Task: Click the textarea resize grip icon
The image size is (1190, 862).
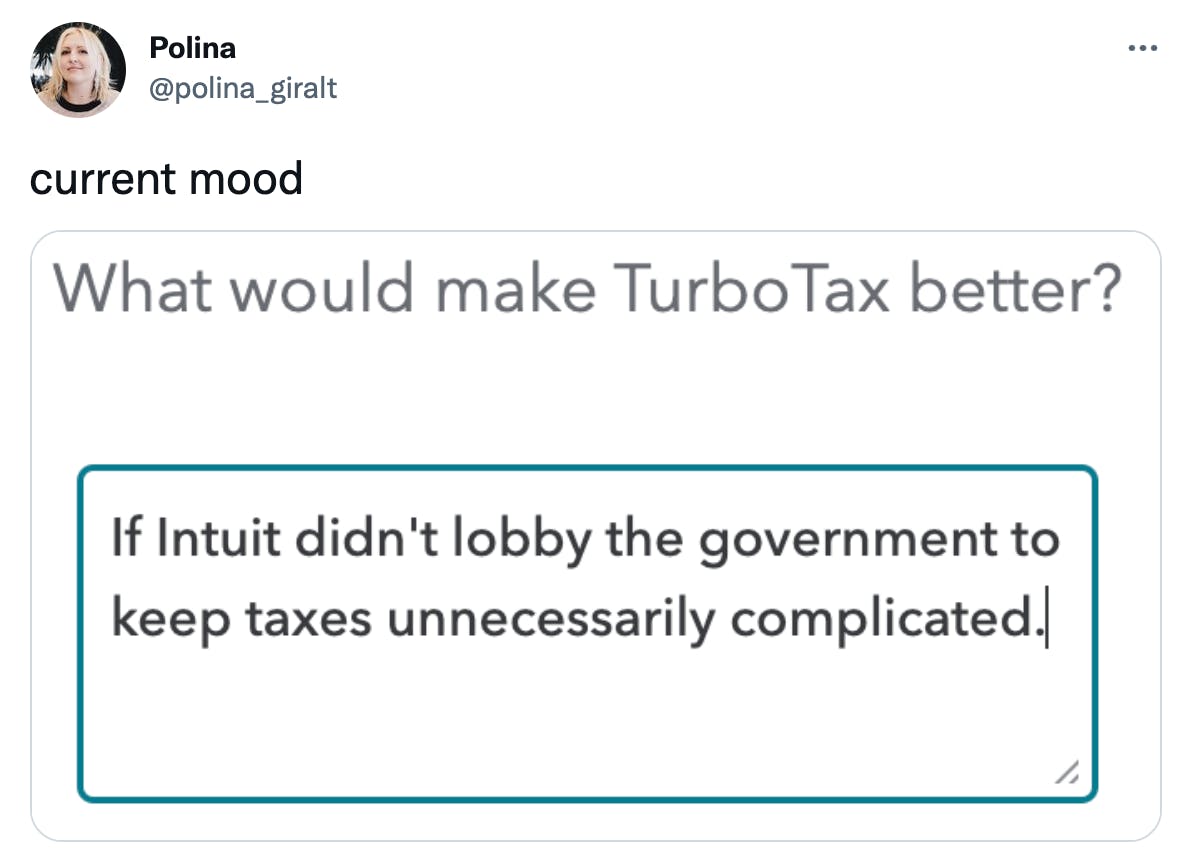Action: (x=1067, y=772)
